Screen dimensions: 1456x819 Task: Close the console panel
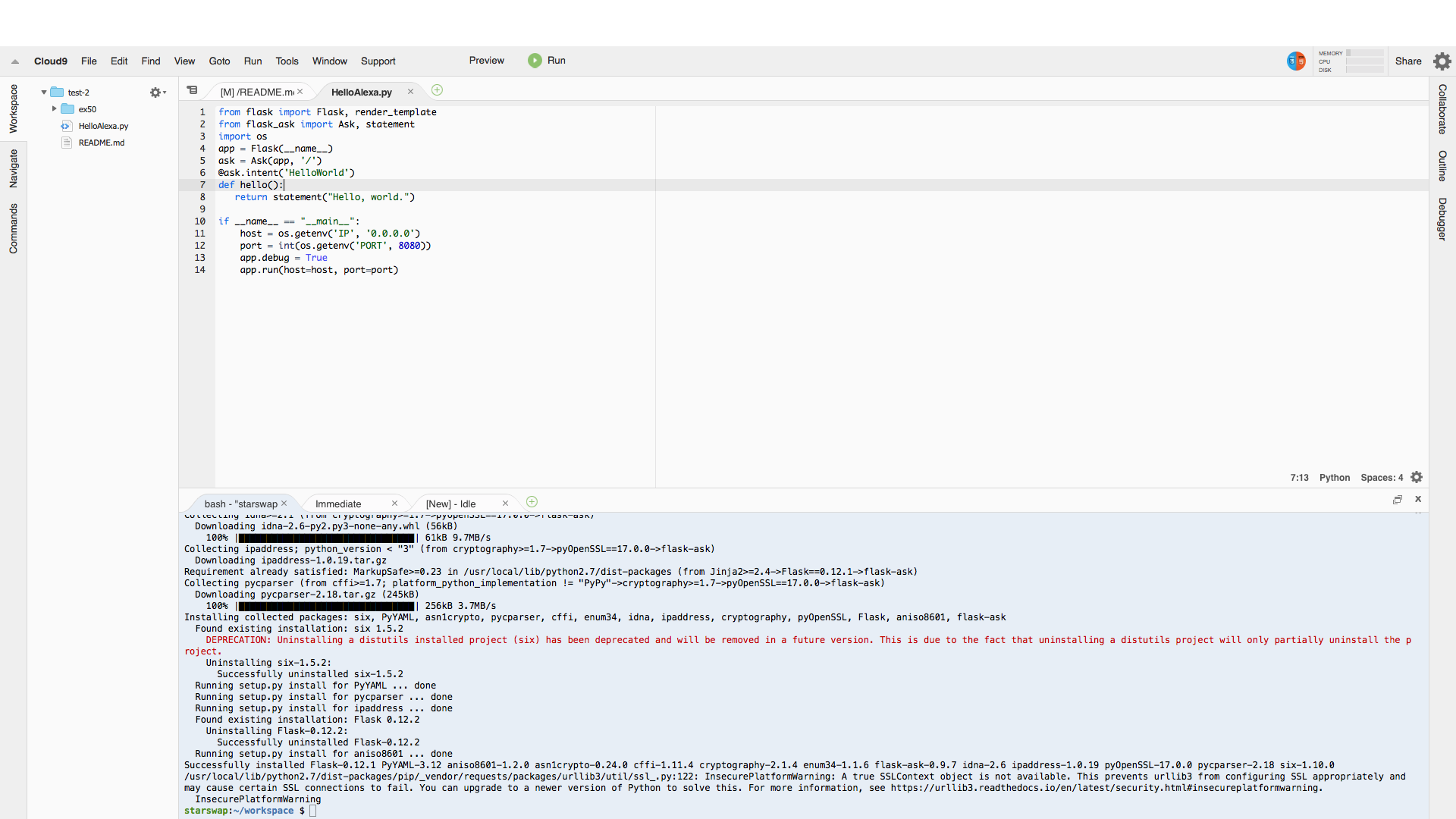(x=1418, y=499)
